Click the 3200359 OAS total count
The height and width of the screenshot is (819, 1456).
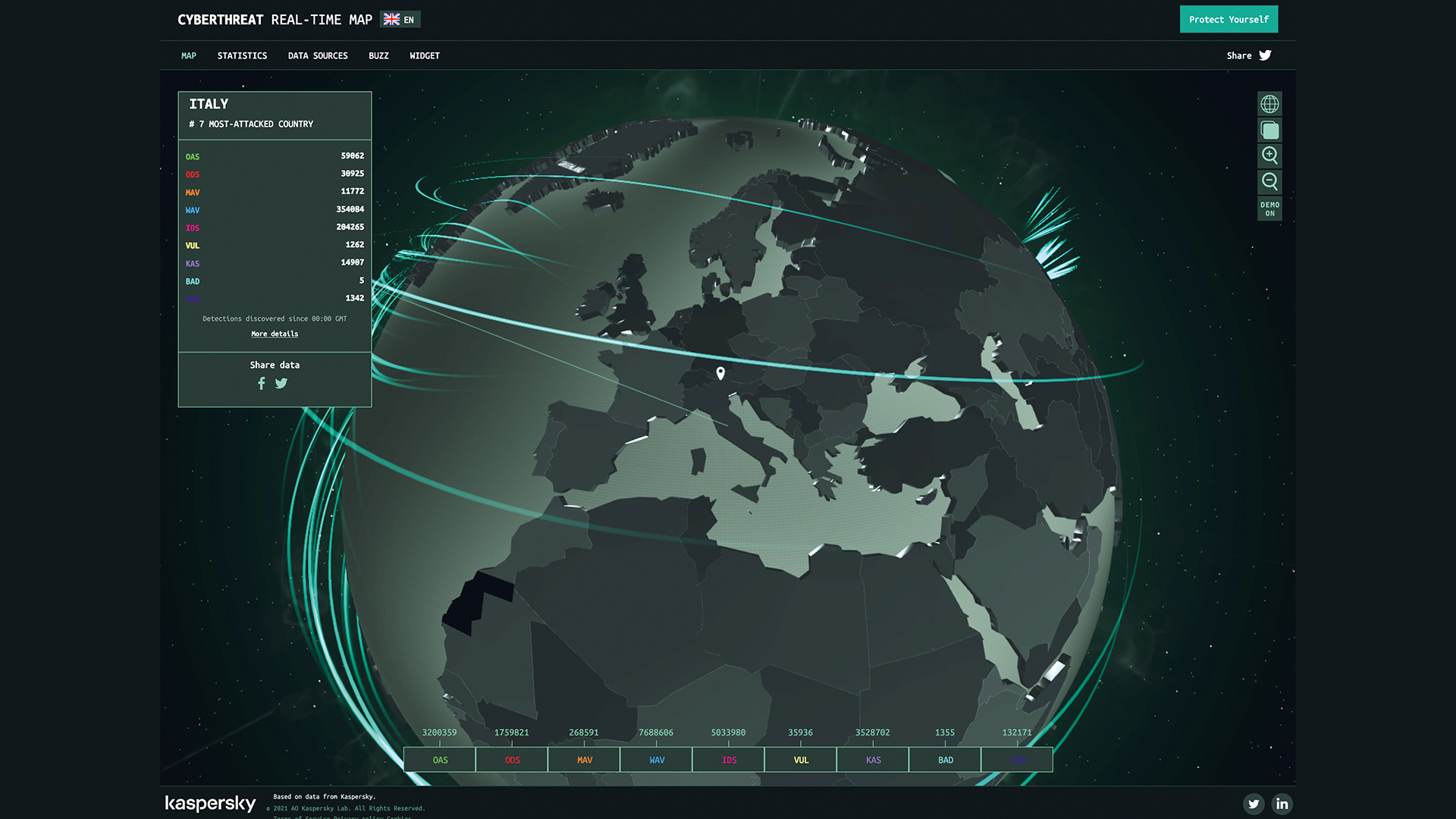click(439, 733)
